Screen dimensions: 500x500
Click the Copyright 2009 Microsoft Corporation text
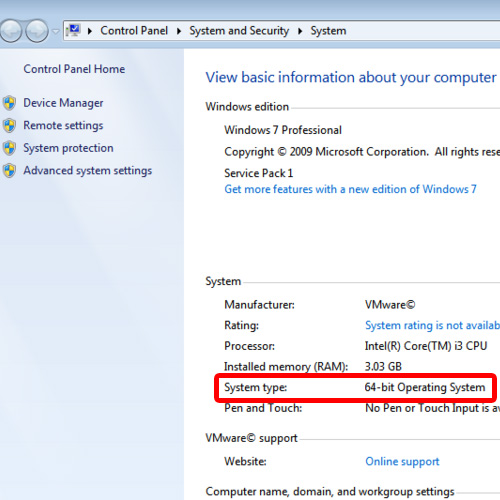(362, 152)
